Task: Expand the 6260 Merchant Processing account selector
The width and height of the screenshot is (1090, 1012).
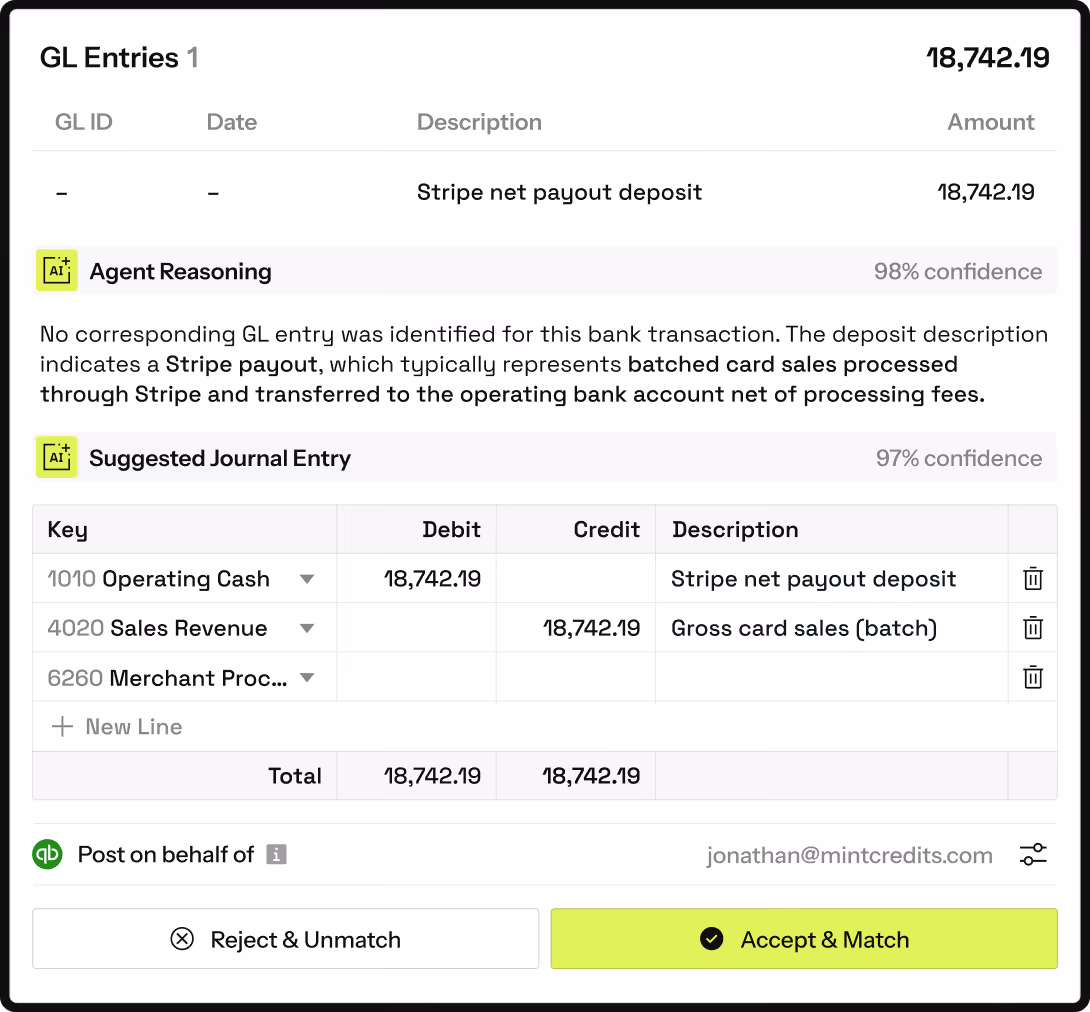Action: (308, 677)
